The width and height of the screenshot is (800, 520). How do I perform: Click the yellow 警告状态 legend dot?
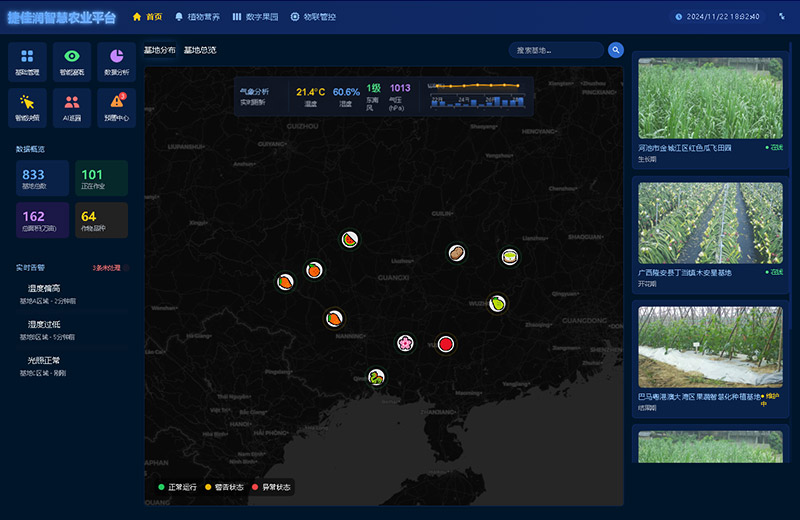click(208, 487)
